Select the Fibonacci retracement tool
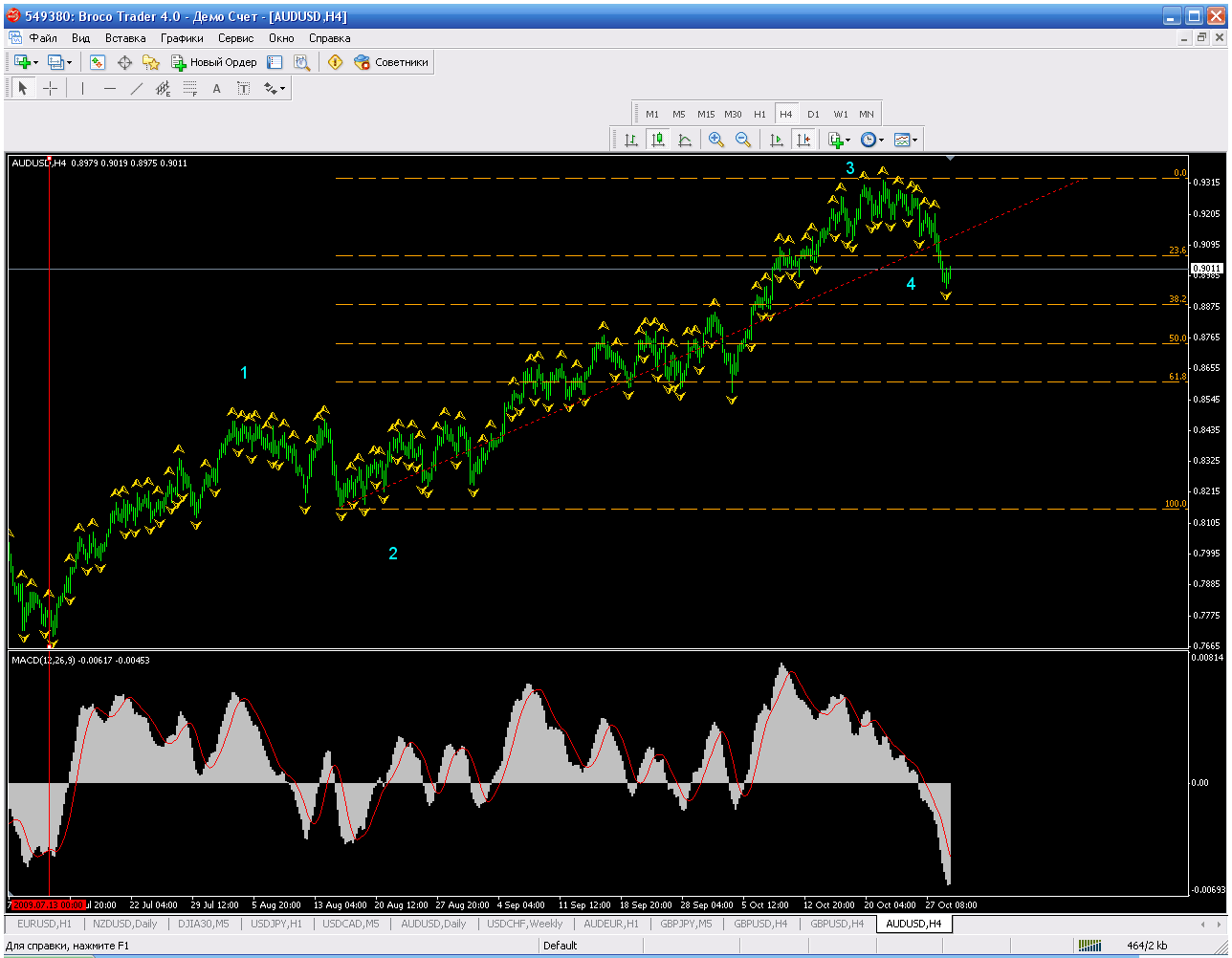1232x958 pixels. tap(189, 89)
